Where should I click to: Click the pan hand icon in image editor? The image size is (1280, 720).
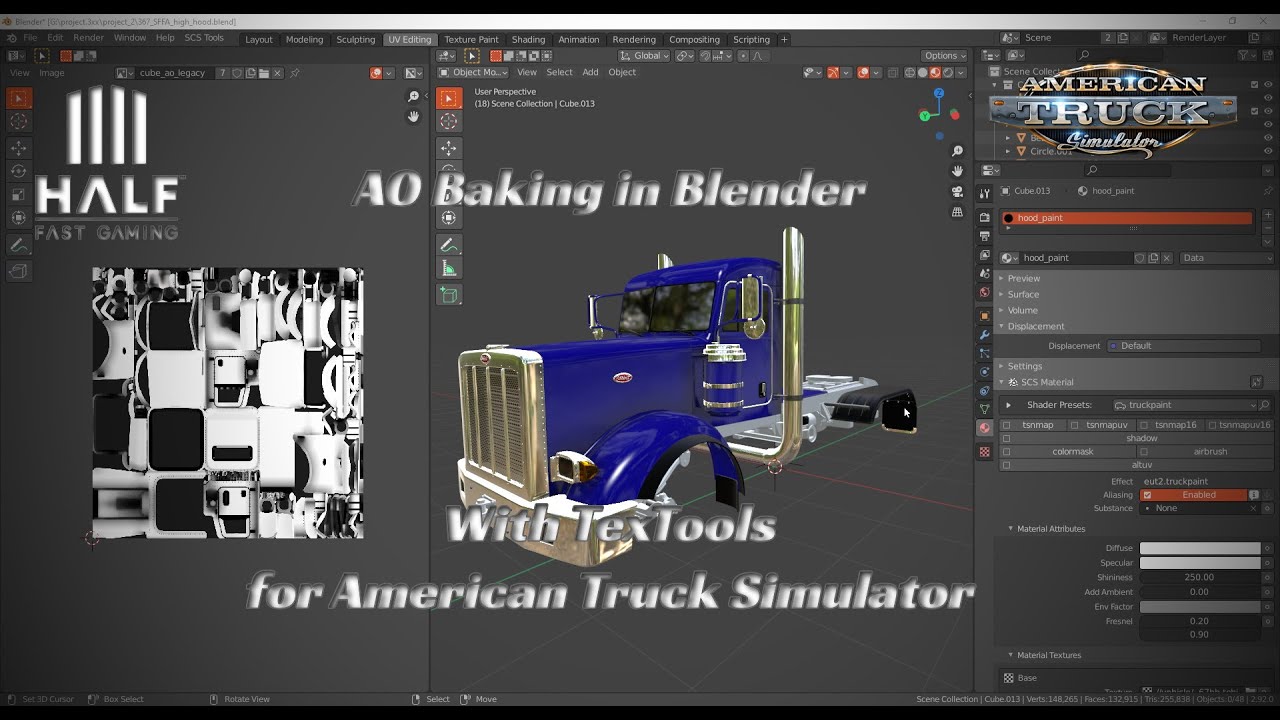pos(413,117)
